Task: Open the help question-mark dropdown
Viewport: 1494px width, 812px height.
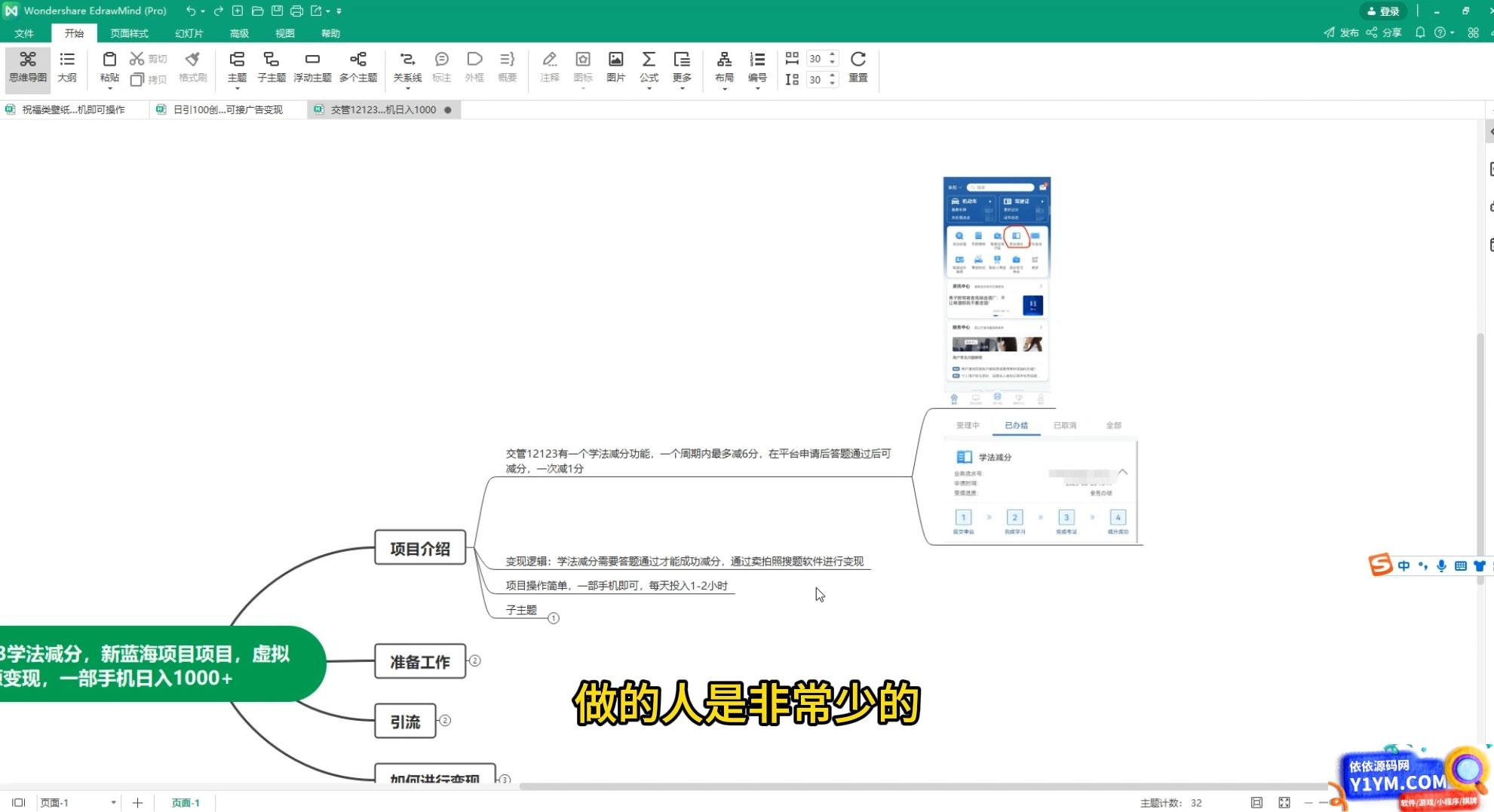Action: pyautogui.click(x=1444, y=32)
